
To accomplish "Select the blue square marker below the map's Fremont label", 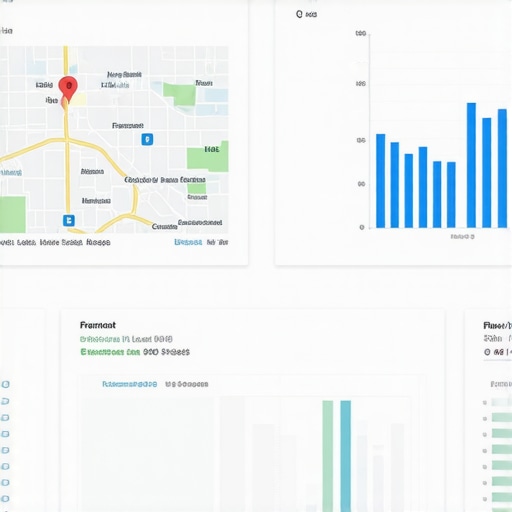I will click(x=147, y=139).
